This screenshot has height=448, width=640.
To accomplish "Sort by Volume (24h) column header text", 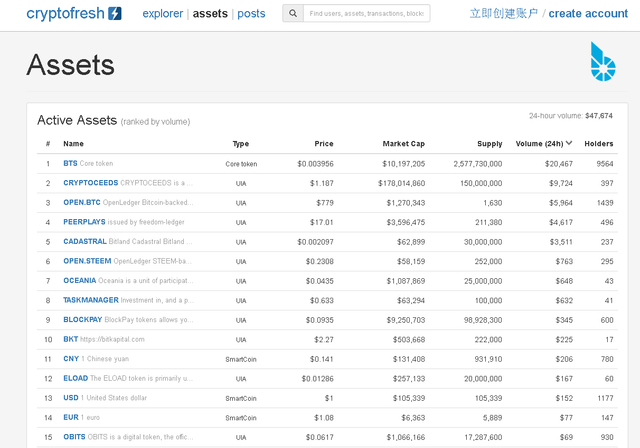I will [x=539, y=144].
